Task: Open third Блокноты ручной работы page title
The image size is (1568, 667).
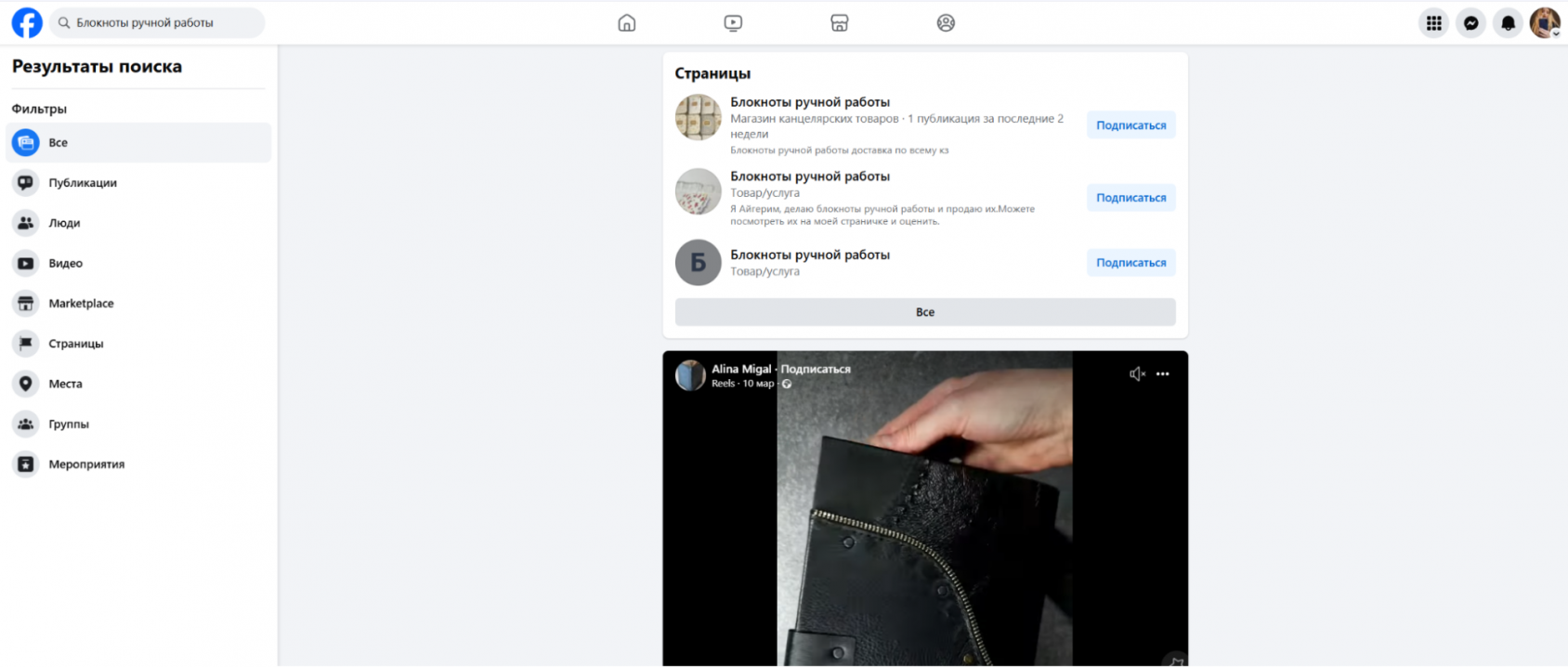Action: pos(810,255)
